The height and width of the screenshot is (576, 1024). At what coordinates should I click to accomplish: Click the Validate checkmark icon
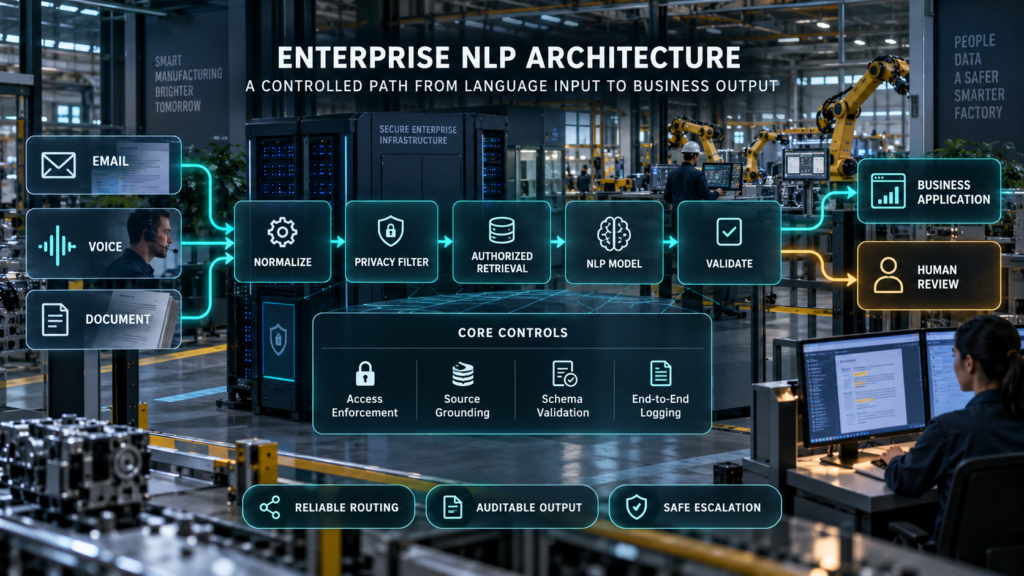(x=729, y=232)
